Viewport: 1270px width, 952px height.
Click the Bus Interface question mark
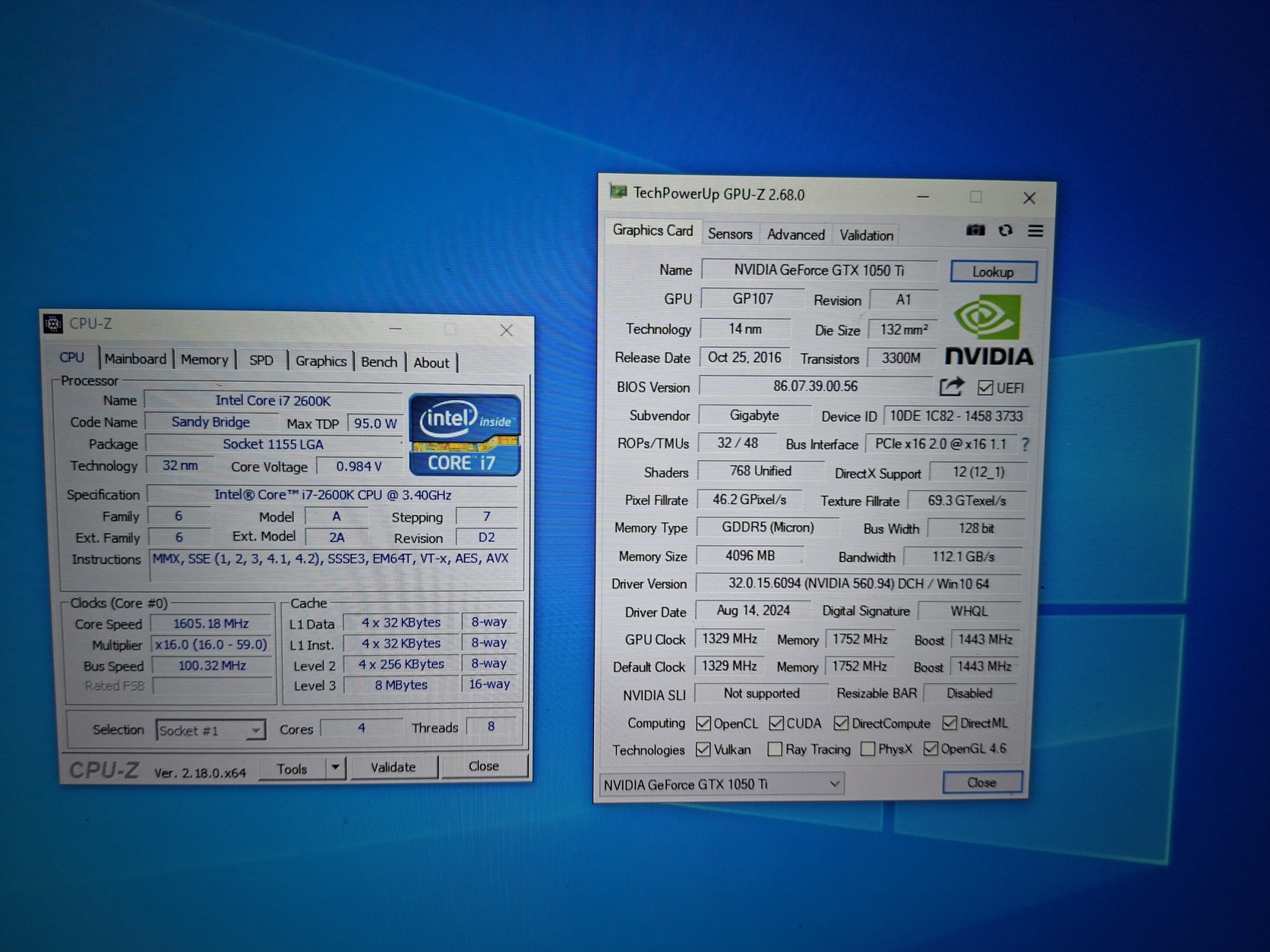(1025, 444)
